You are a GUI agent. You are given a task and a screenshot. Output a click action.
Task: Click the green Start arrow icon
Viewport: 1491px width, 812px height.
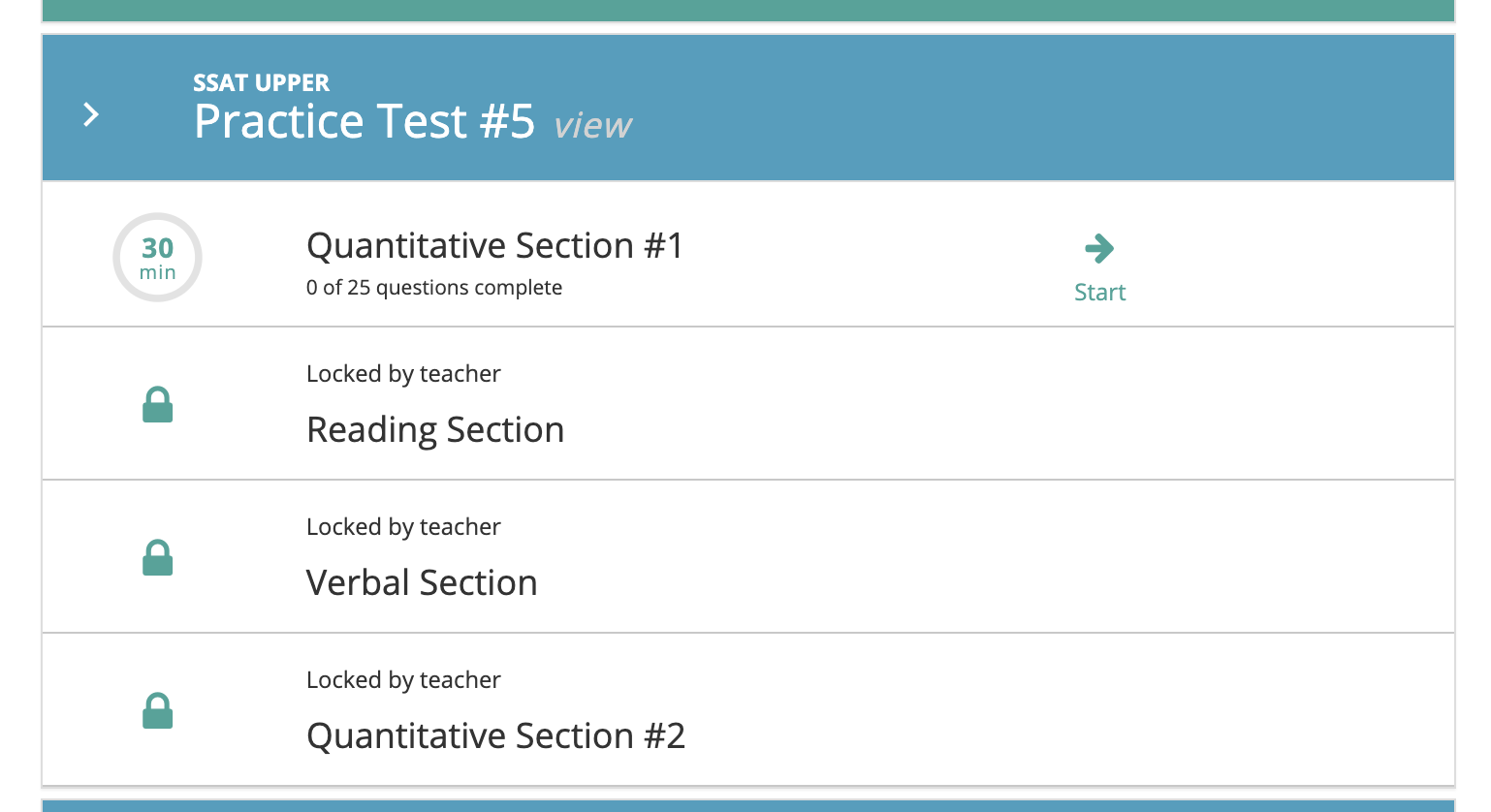click(x=1099, y=249)
